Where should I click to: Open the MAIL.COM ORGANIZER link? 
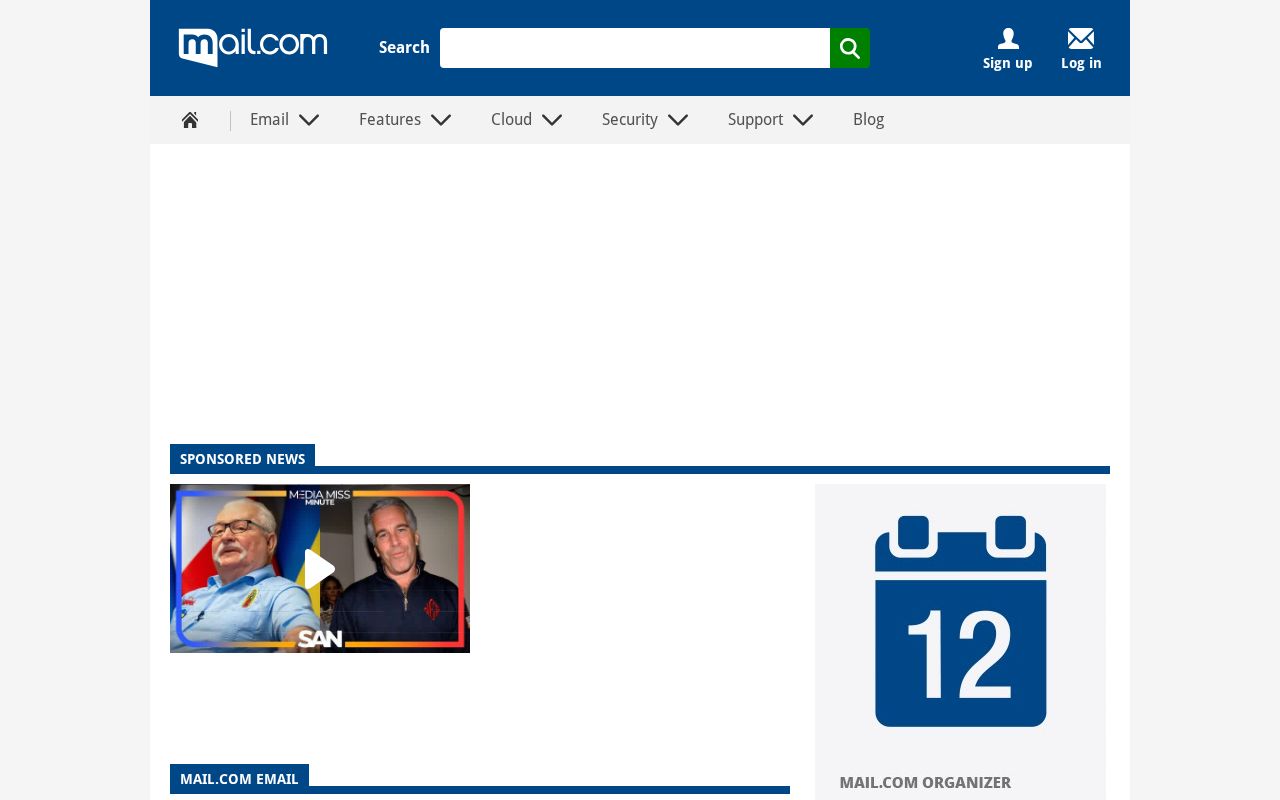click(925, 783)
